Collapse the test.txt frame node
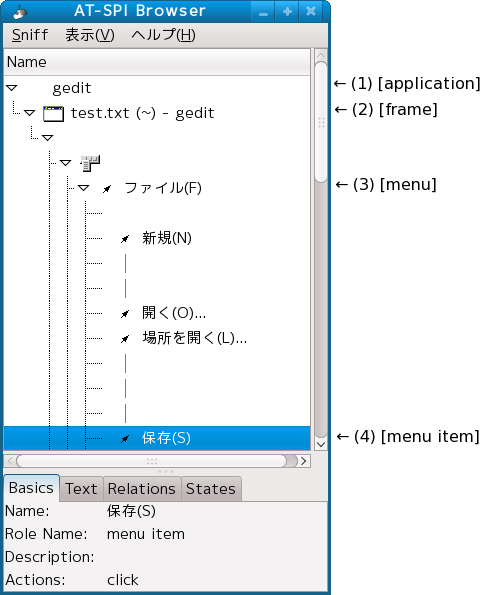This screenshot has width=500, height=595. [30, 113]
